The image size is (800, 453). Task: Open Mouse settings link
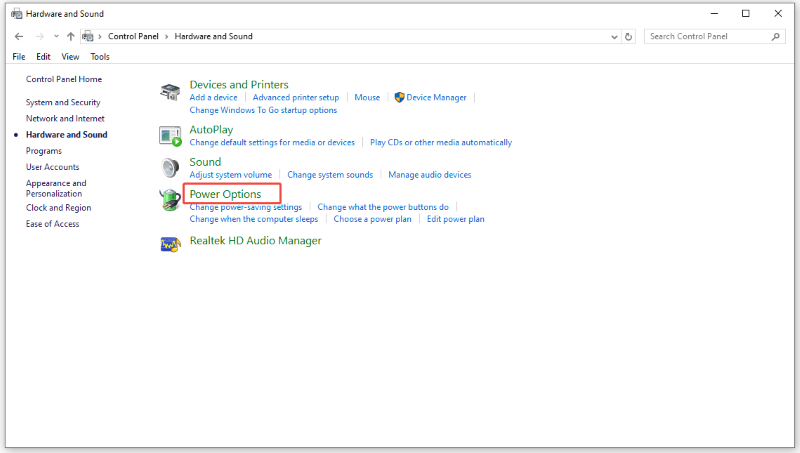point(367,97)
